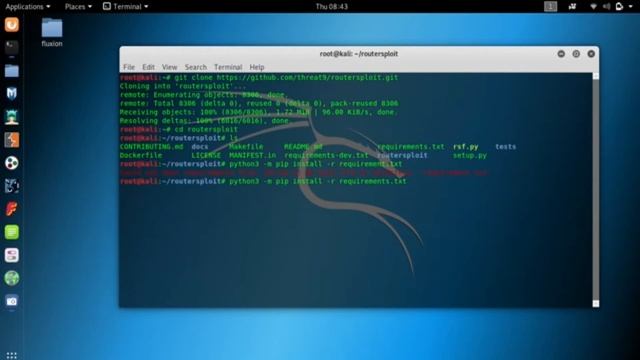The height and width of the screenshot is (360, 640).
Task: Maximize the routersploit terminal window
Action: 576,54
